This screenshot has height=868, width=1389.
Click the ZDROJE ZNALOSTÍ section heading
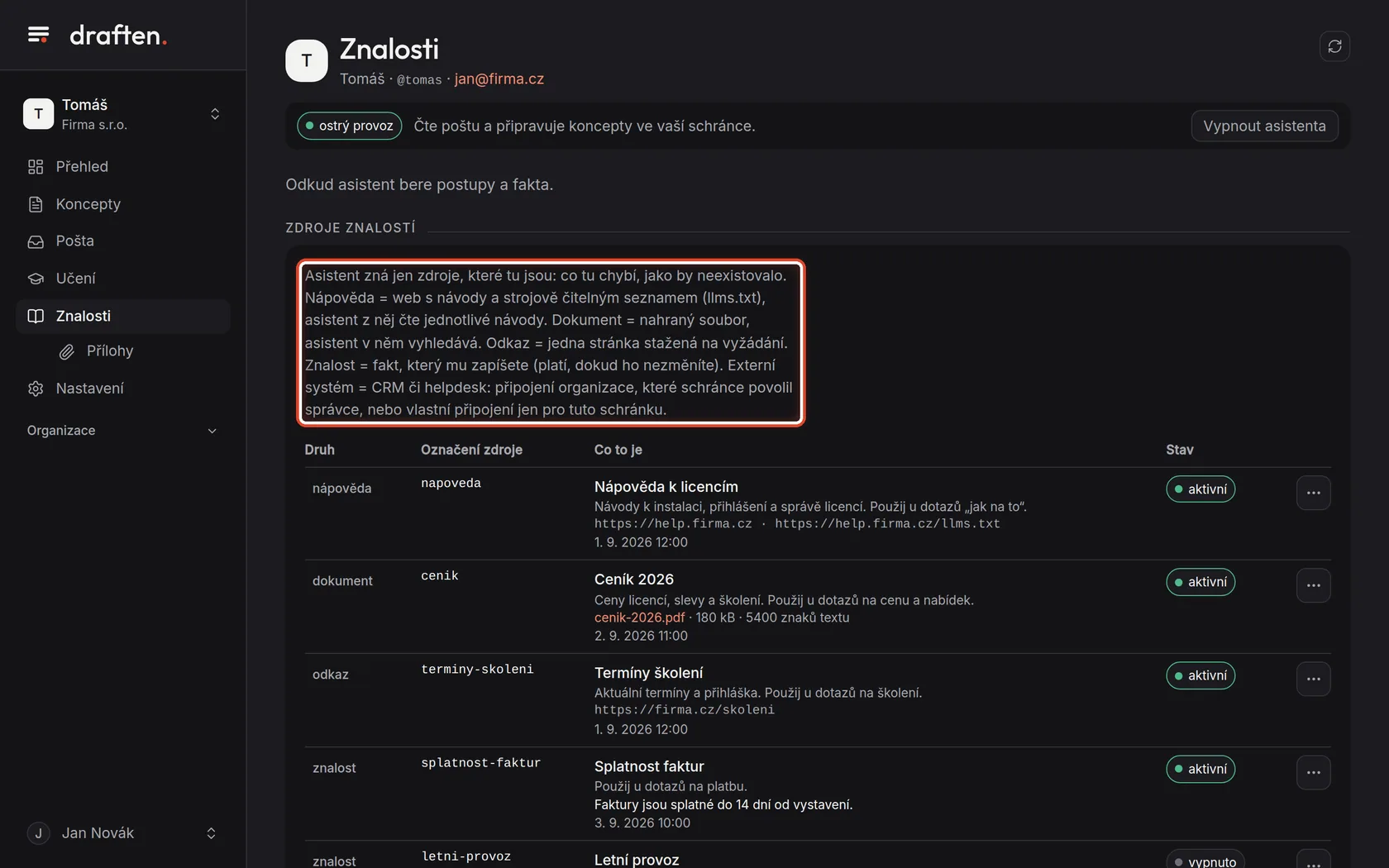point(351,228)
